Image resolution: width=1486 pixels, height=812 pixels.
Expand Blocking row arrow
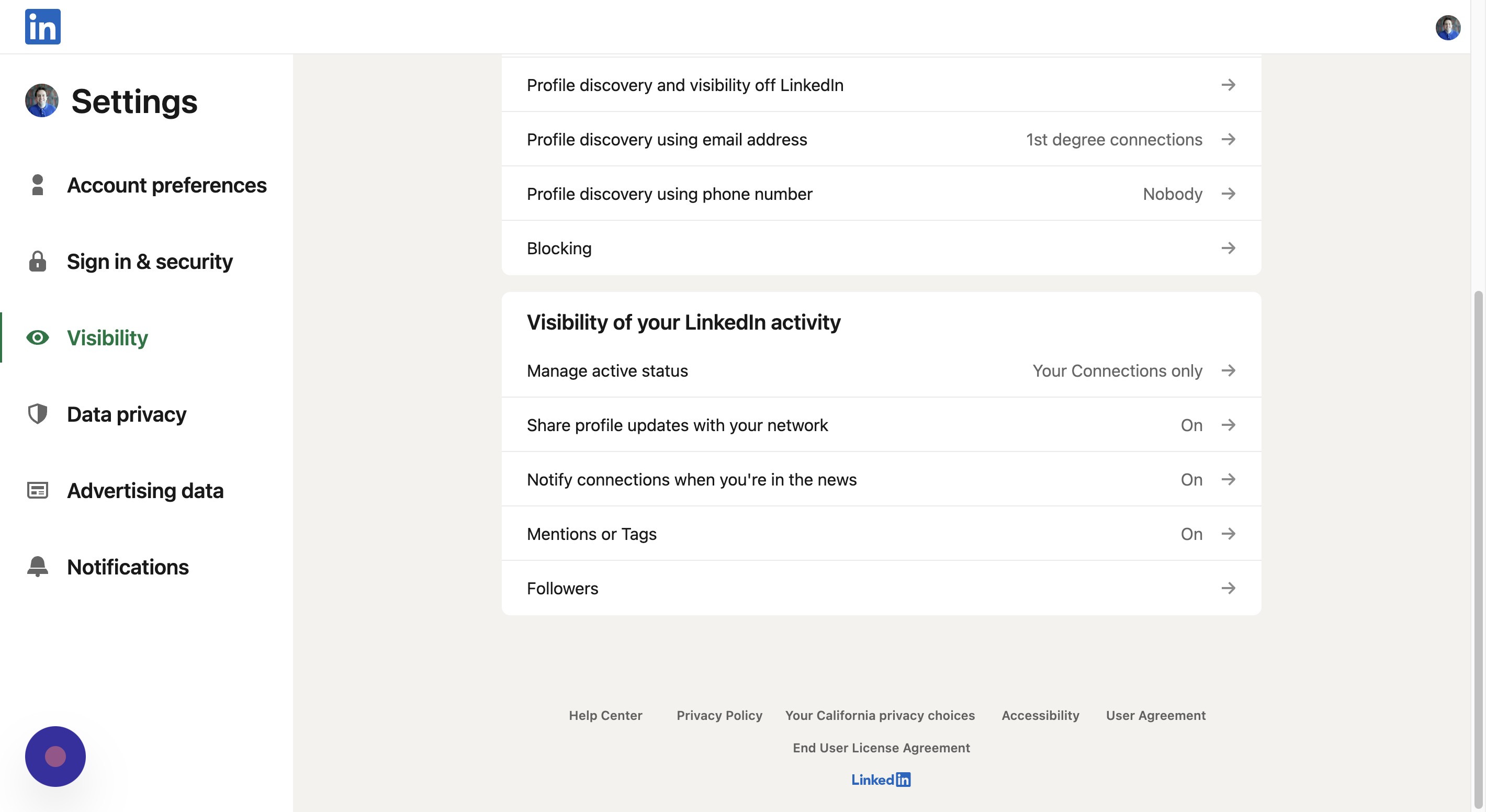(x=1228, y=248)
